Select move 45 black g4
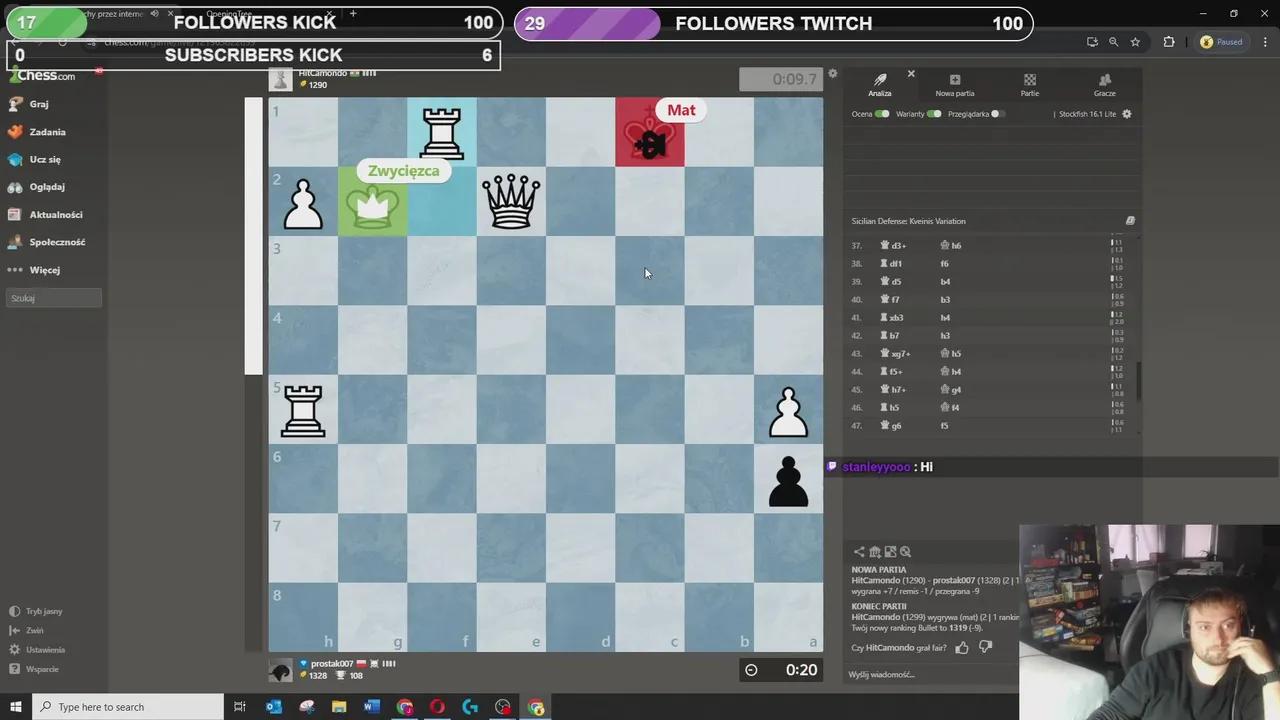 click(x=951, y=390)
